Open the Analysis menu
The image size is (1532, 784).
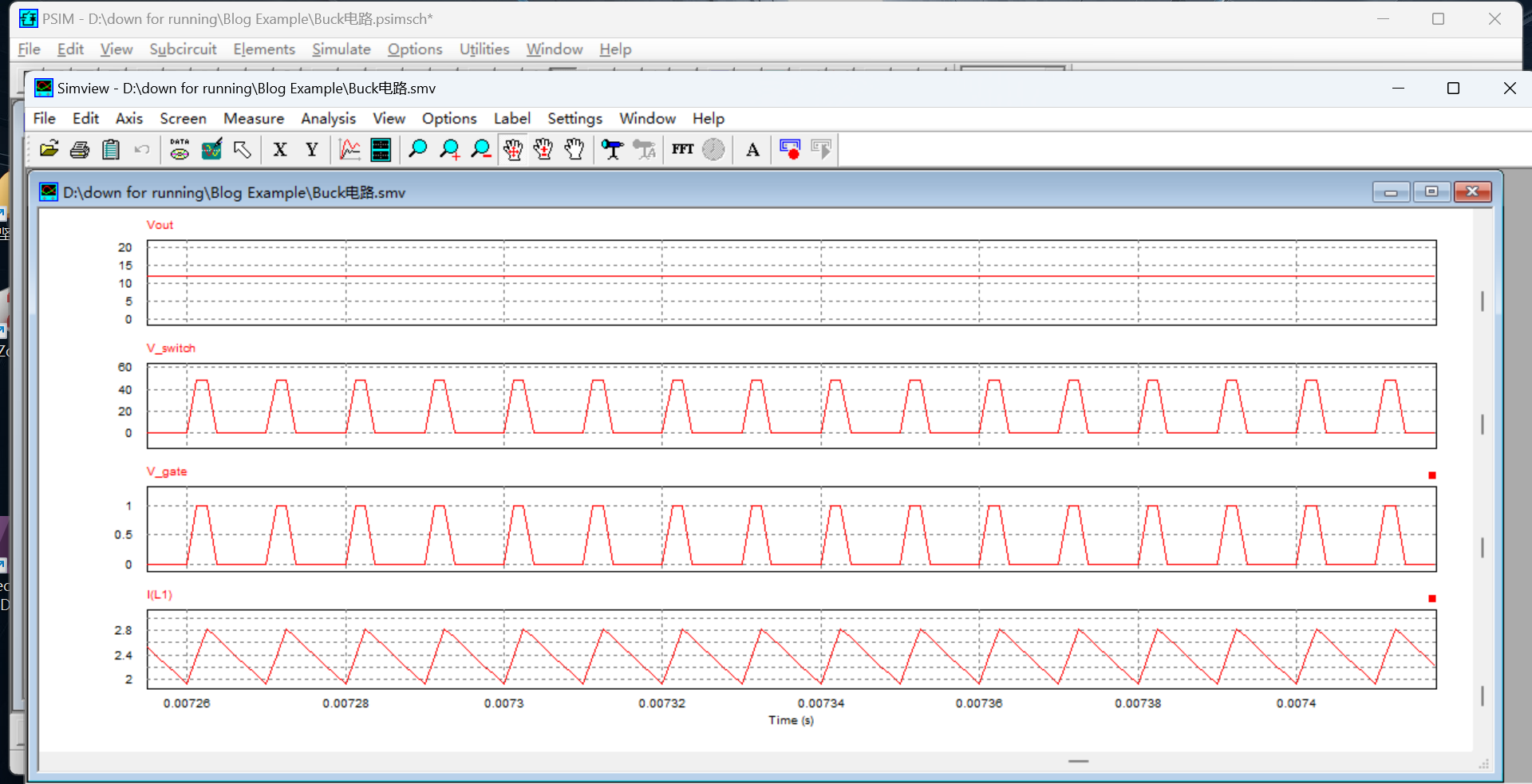(x=328, y=118)
